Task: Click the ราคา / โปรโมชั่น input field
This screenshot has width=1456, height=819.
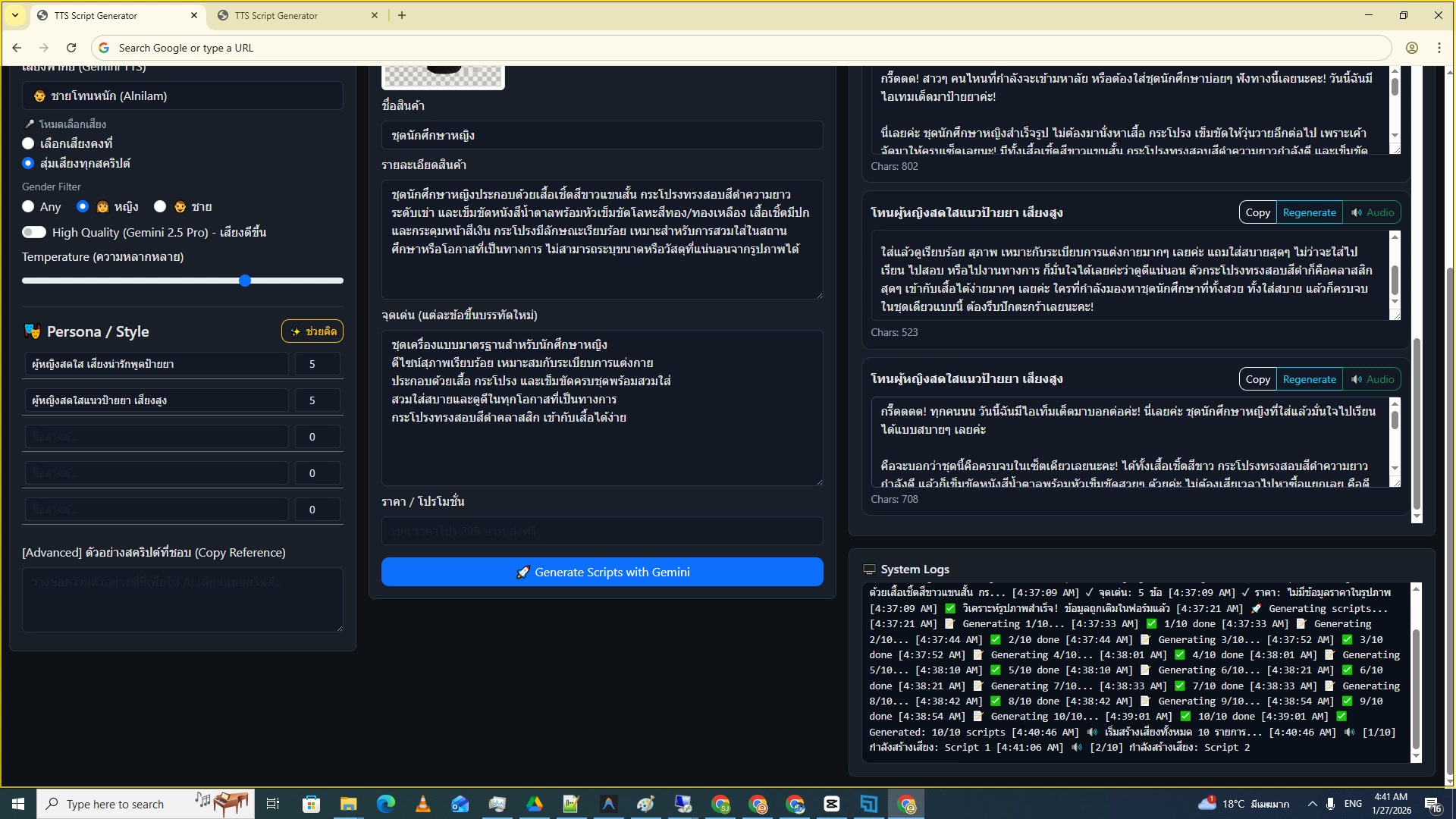Action: (x=601, y=531)
